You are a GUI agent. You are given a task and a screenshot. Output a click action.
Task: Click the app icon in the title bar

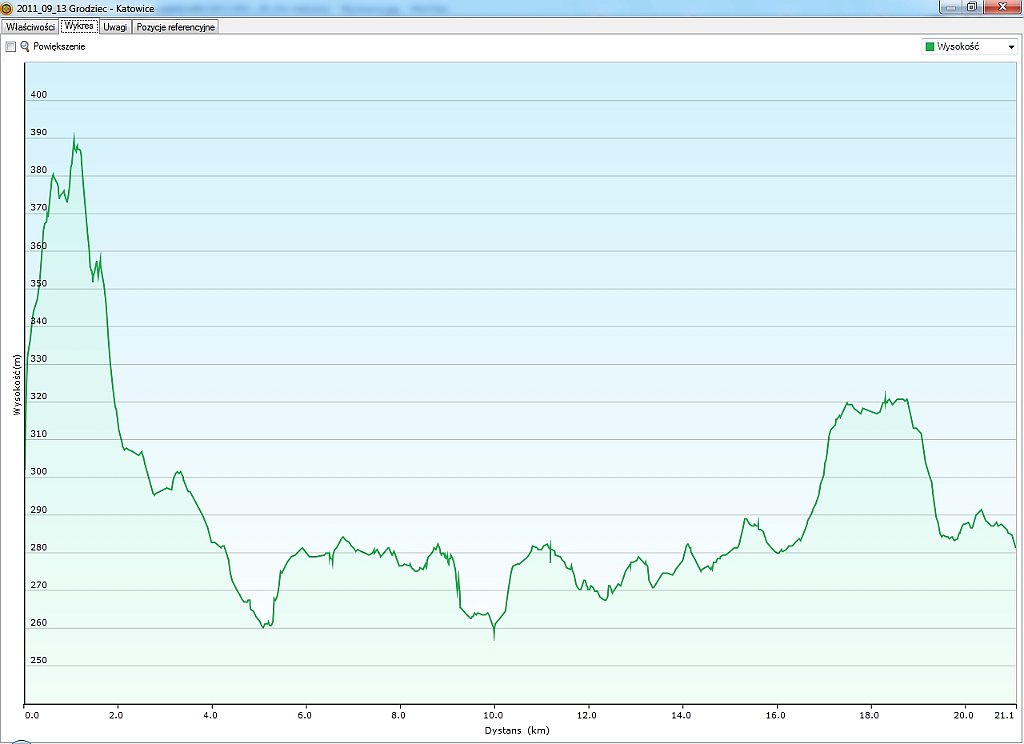point(7,8)
